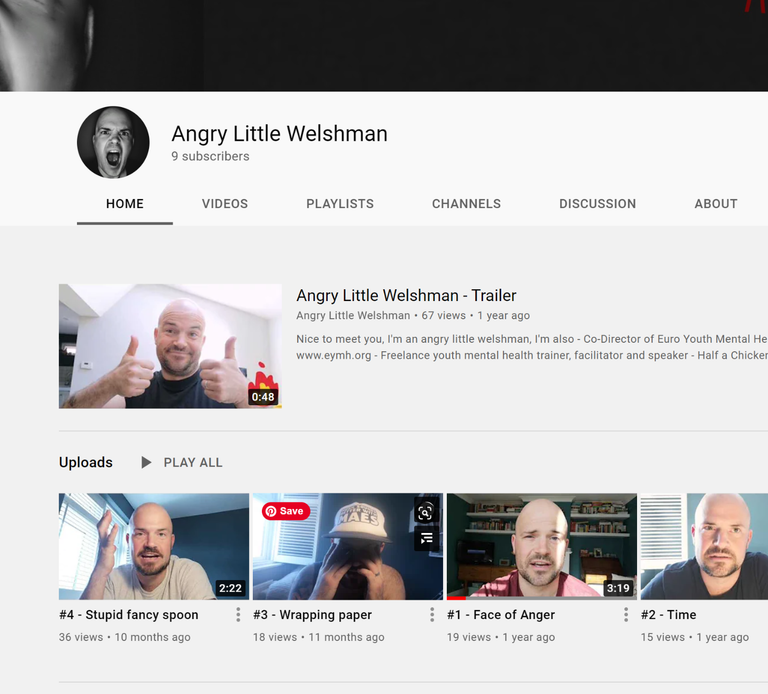Click PLAY ALL text link
The width and height of the screenshot is (768, 694).
pyautogui.click(x=193, y=462)
